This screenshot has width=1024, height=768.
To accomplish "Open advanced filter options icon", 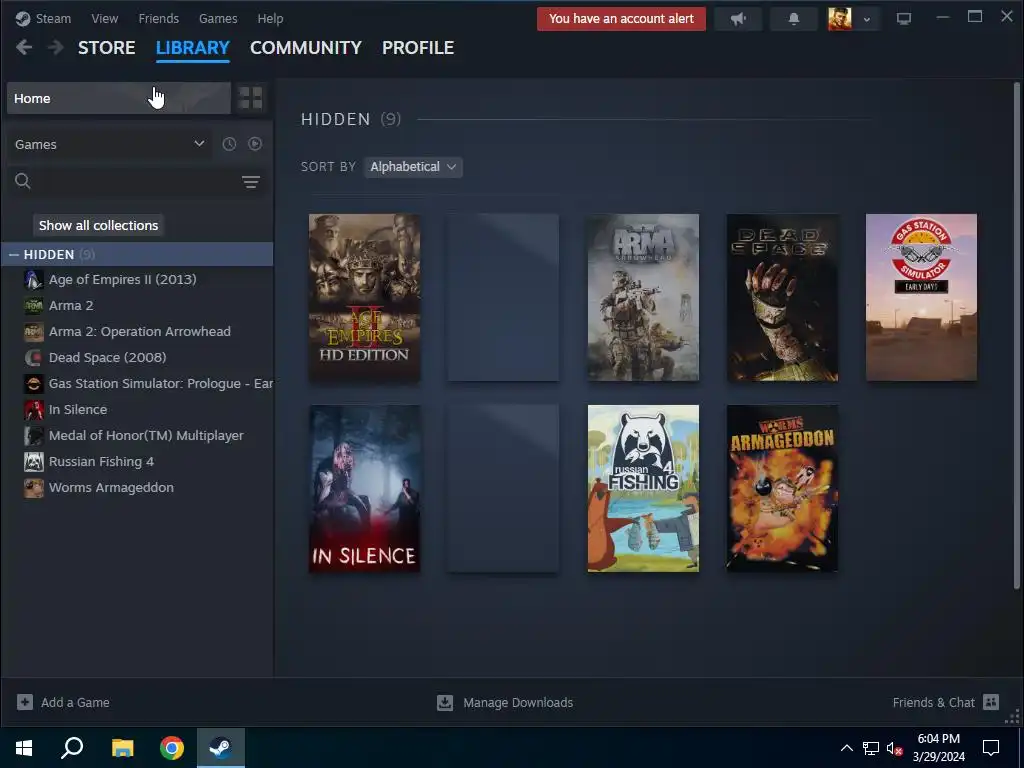I will point(251,182).
